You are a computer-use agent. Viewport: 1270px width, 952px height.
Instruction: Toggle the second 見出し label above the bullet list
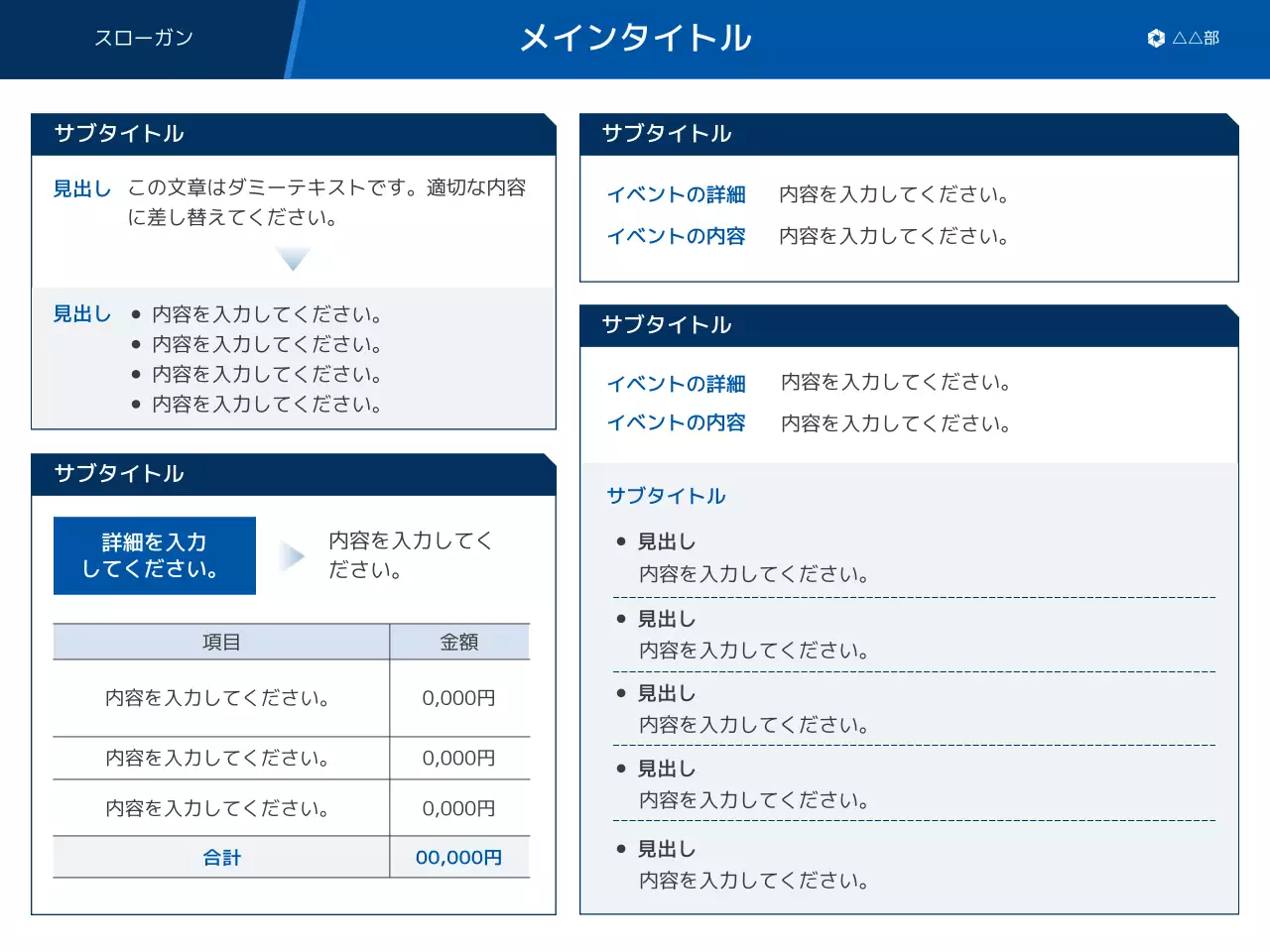tap(81, 313)
